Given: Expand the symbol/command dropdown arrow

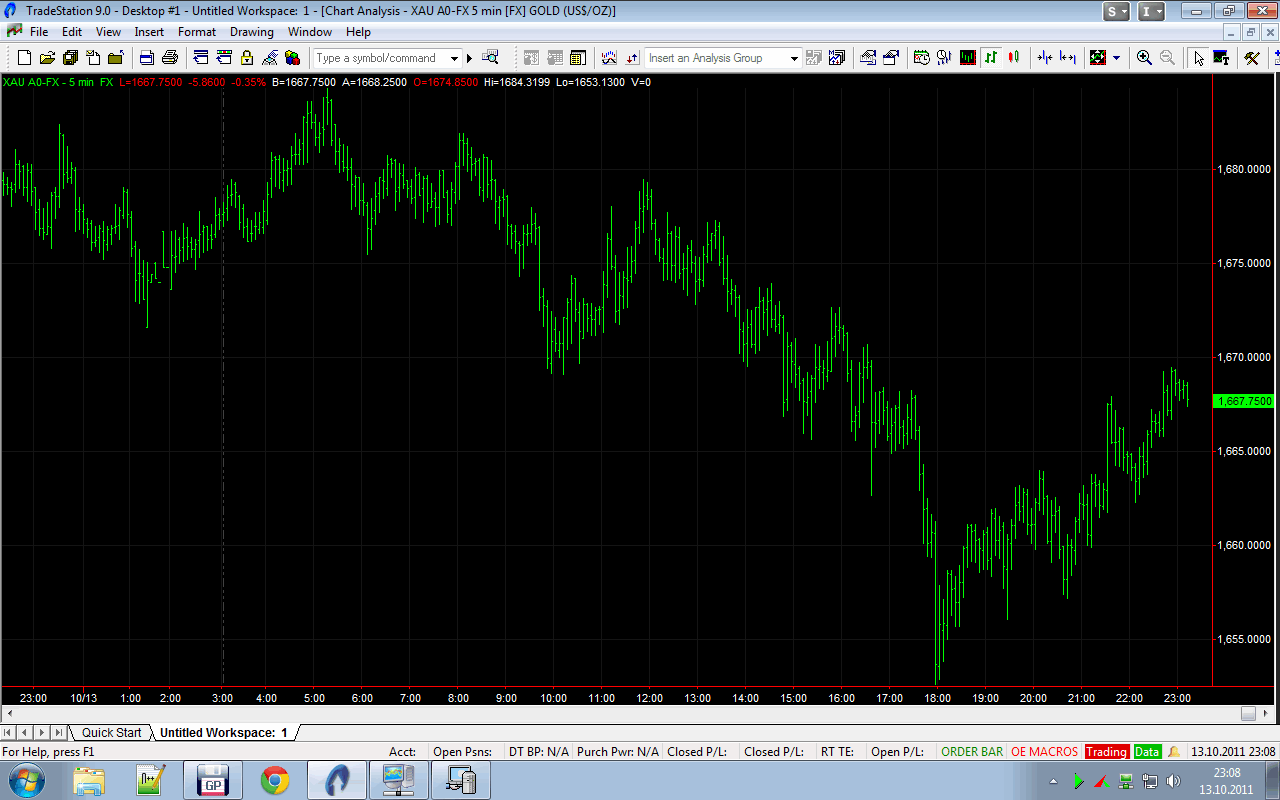Looking at the screenshot, I should tap(455, 59).
